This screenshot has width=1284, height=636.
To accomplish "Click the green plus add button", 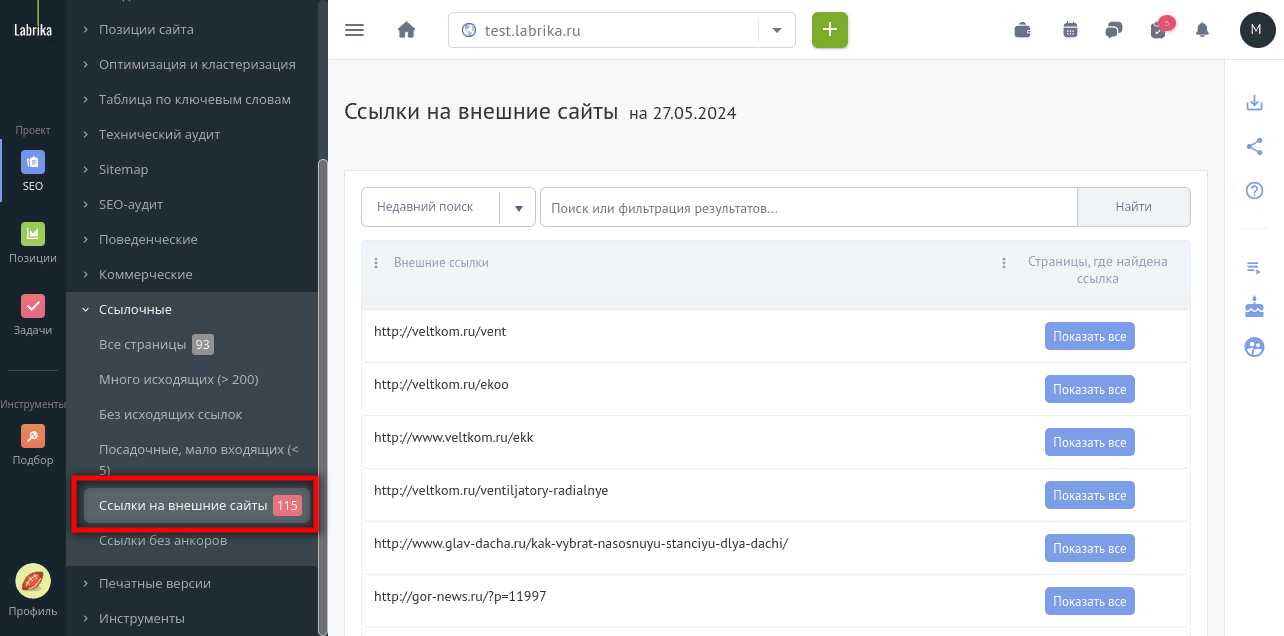I will pos(830,30).
